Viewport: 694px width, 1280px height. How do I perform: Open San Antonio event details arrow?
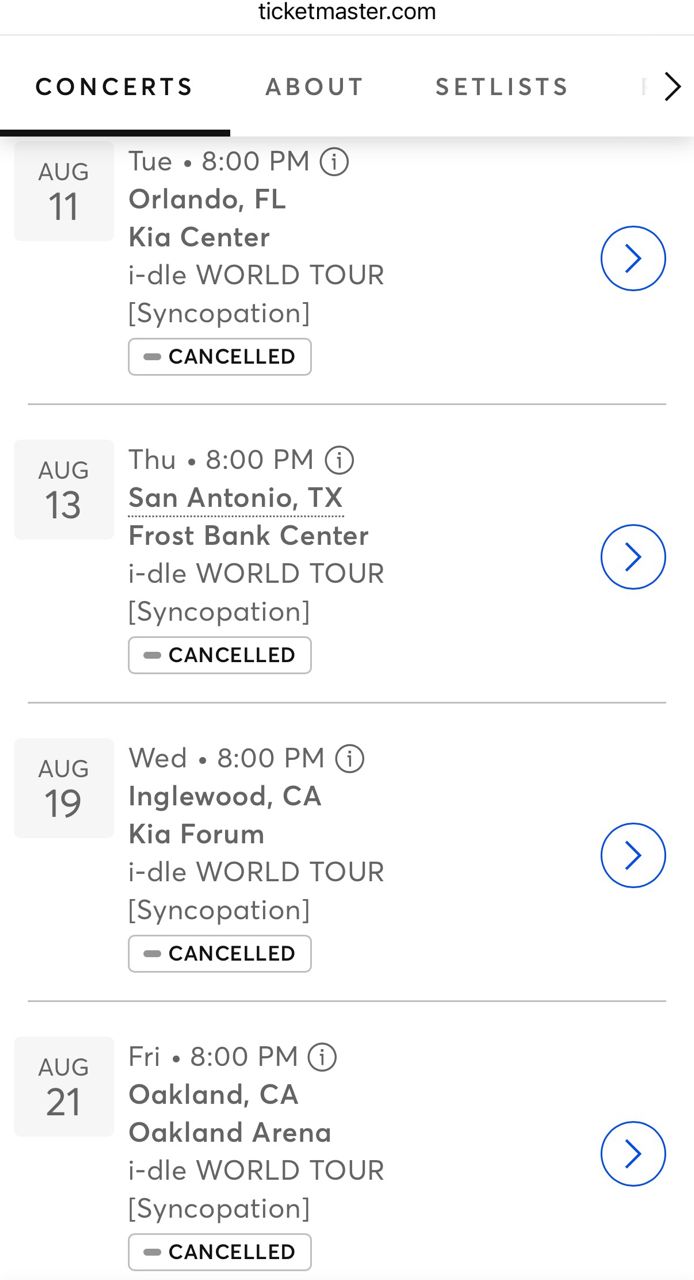pos(632,557)
